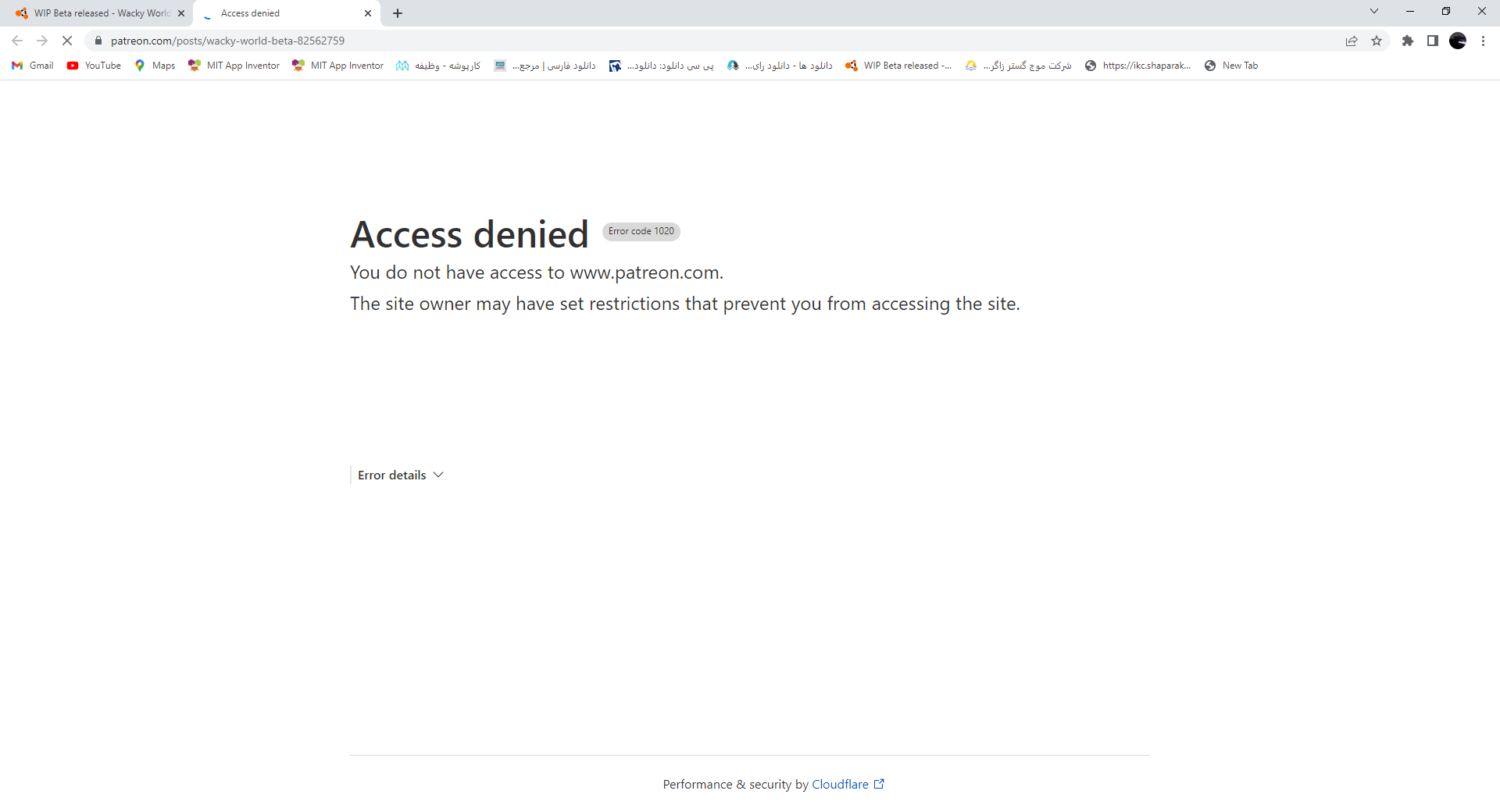
Task: Open the New Tab bookmark
Action: click(x=1231, y=66)
